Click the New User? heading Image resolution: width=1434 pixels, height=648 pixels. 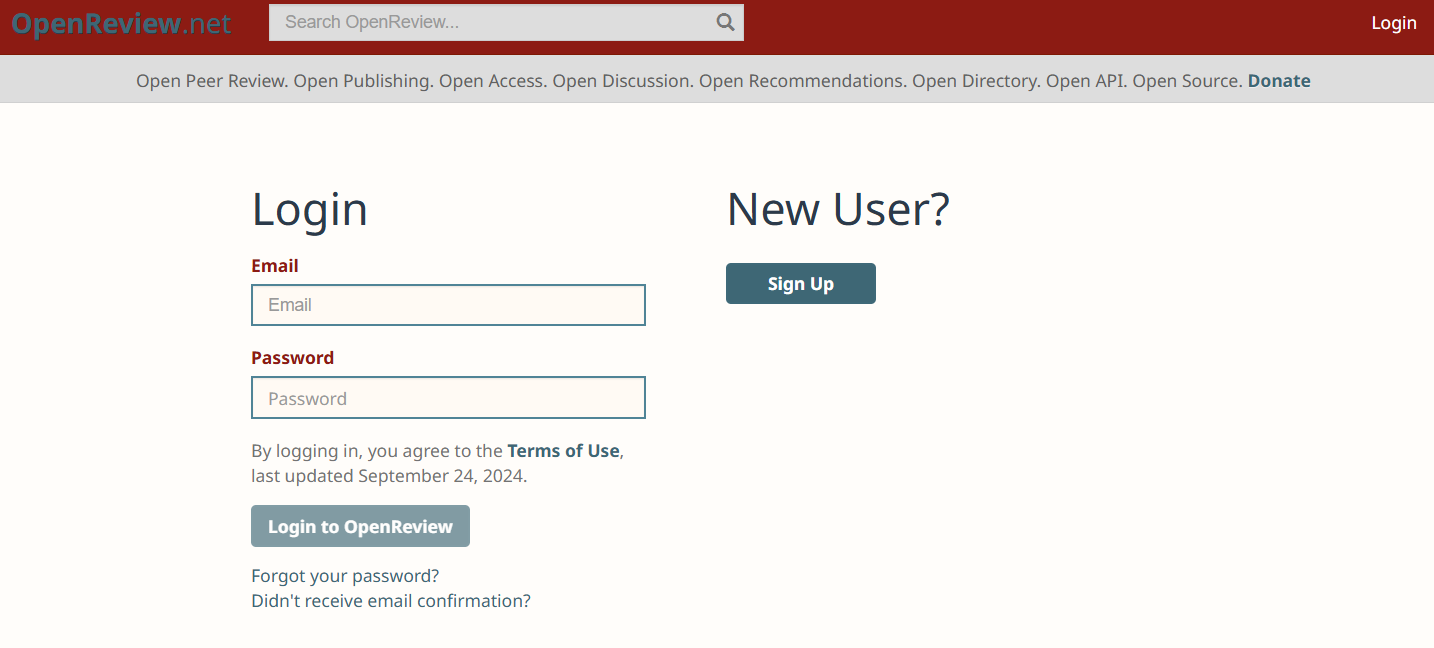[837, 210]
